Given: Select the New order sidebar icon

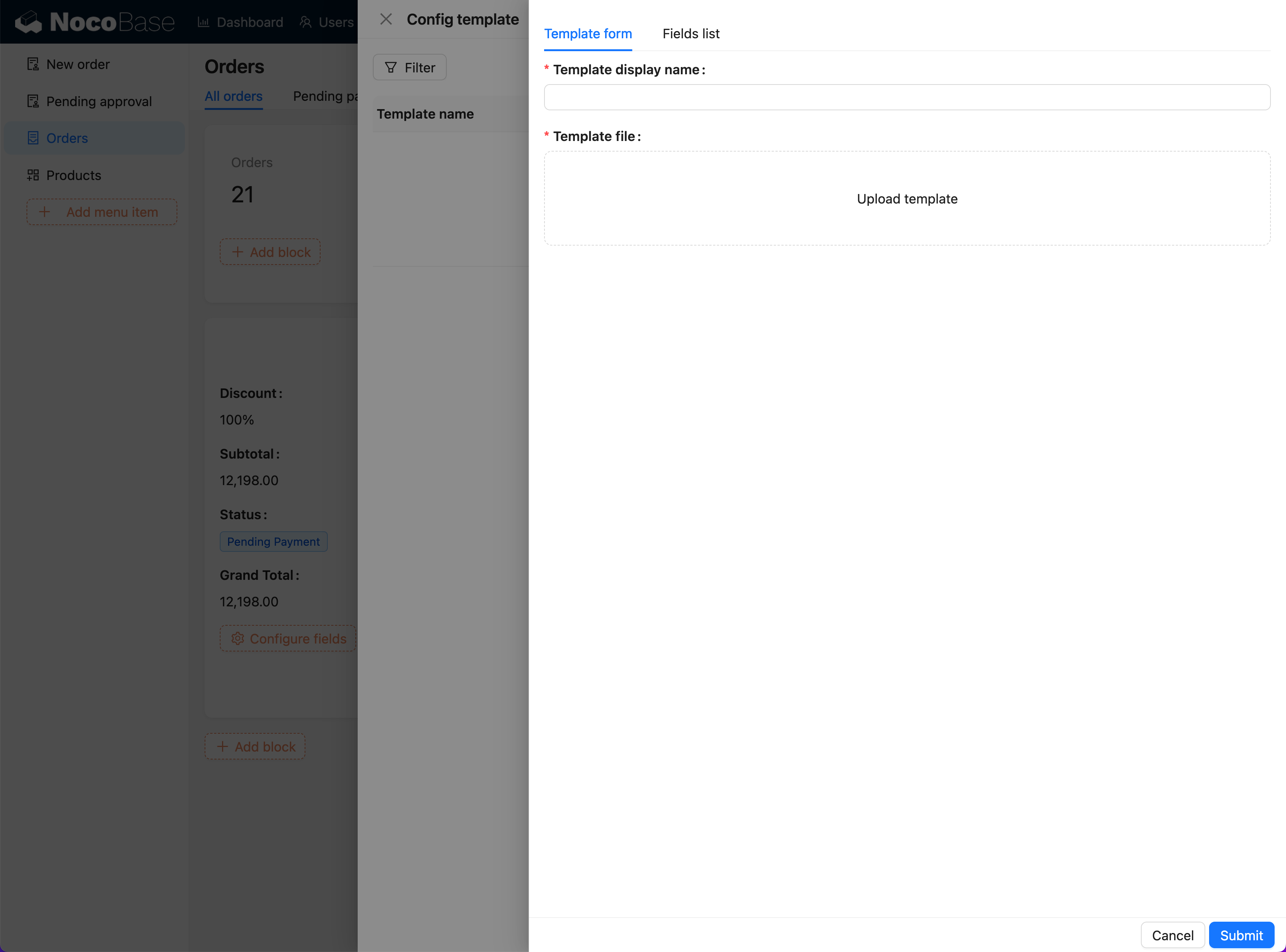Looking at the screenshot, I should 33,64.
